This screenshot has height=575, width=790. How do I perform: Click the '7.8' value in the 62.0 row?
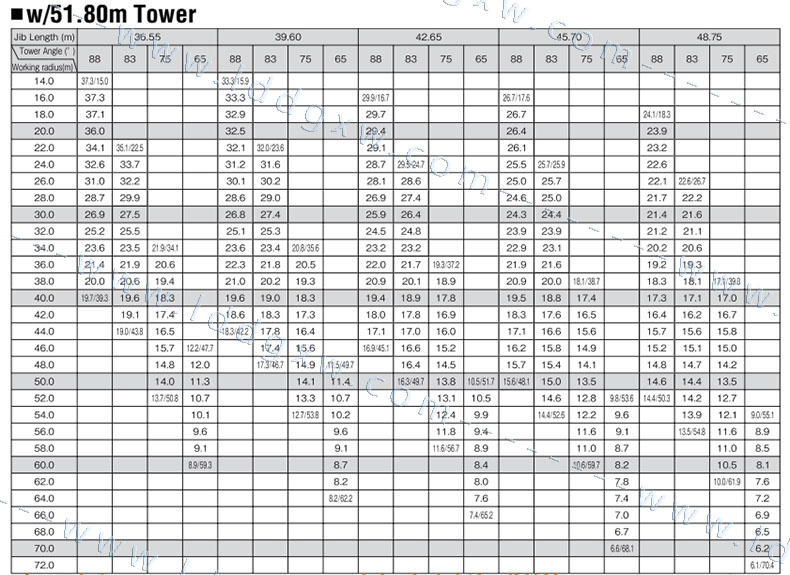[x=622, y=481]
